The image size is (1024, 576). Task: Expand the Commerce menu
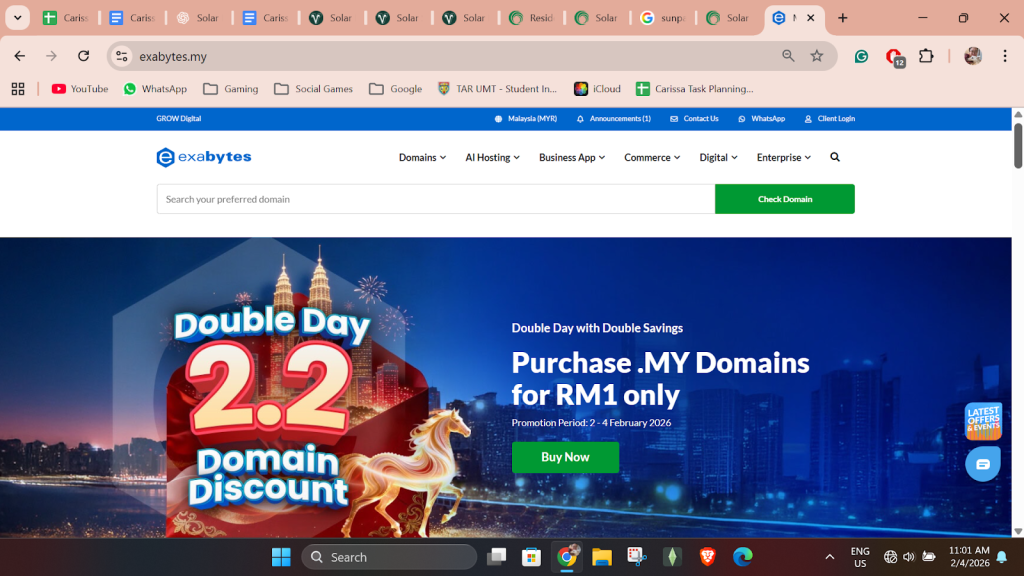(652, 157)
